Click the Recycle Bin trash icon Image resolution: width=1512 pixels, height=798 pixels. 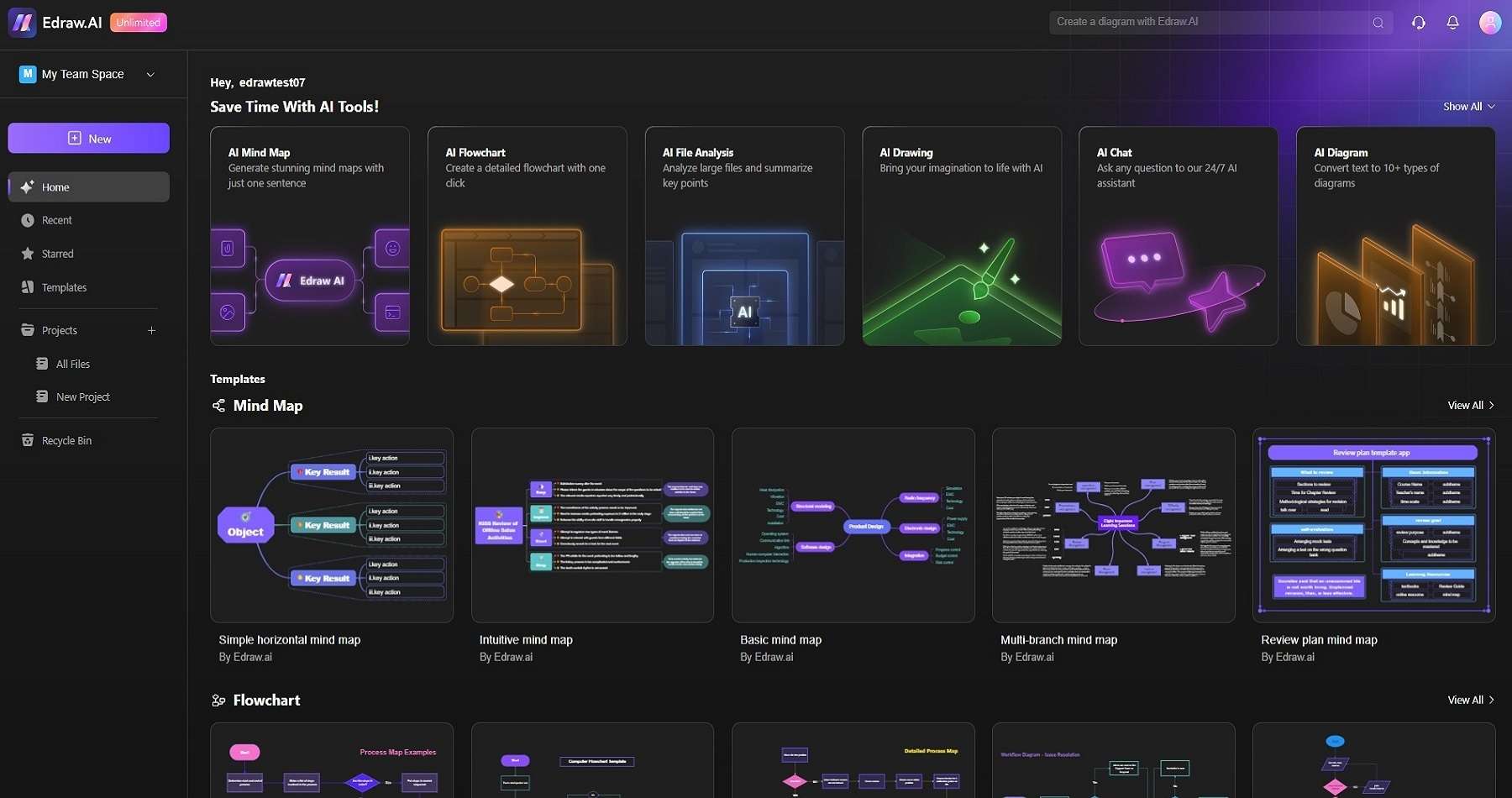[28, 440]
